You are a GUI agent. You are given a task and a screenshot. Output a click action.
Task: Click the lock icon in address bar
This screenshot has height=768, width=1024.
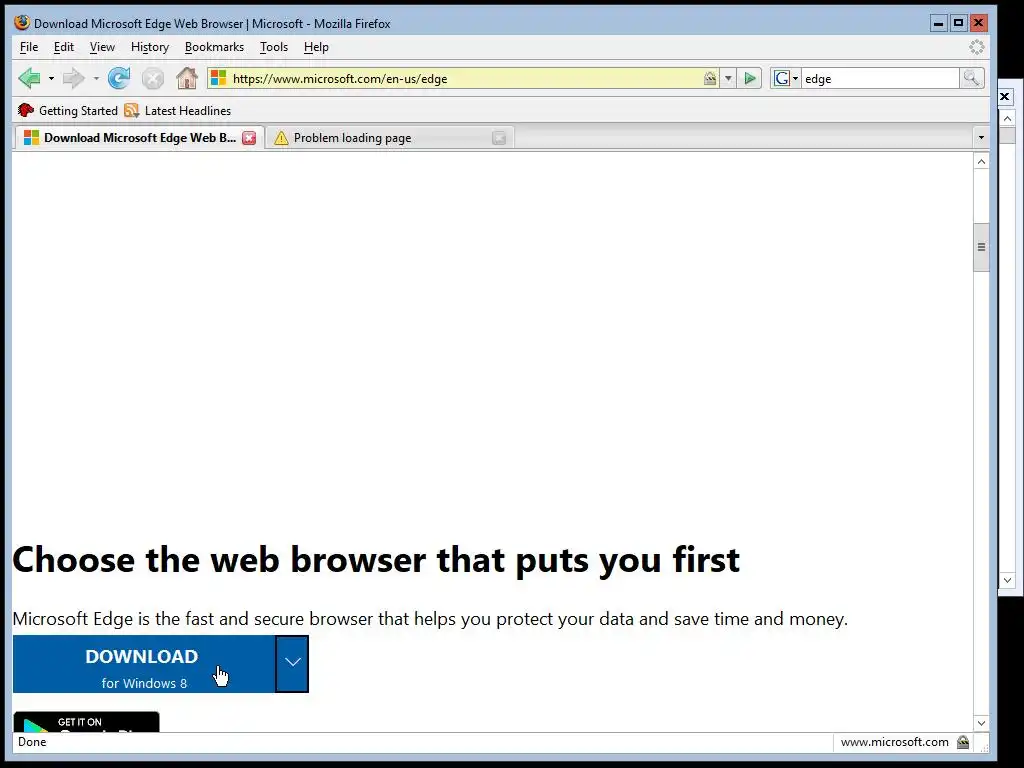[x=710, y=78]
